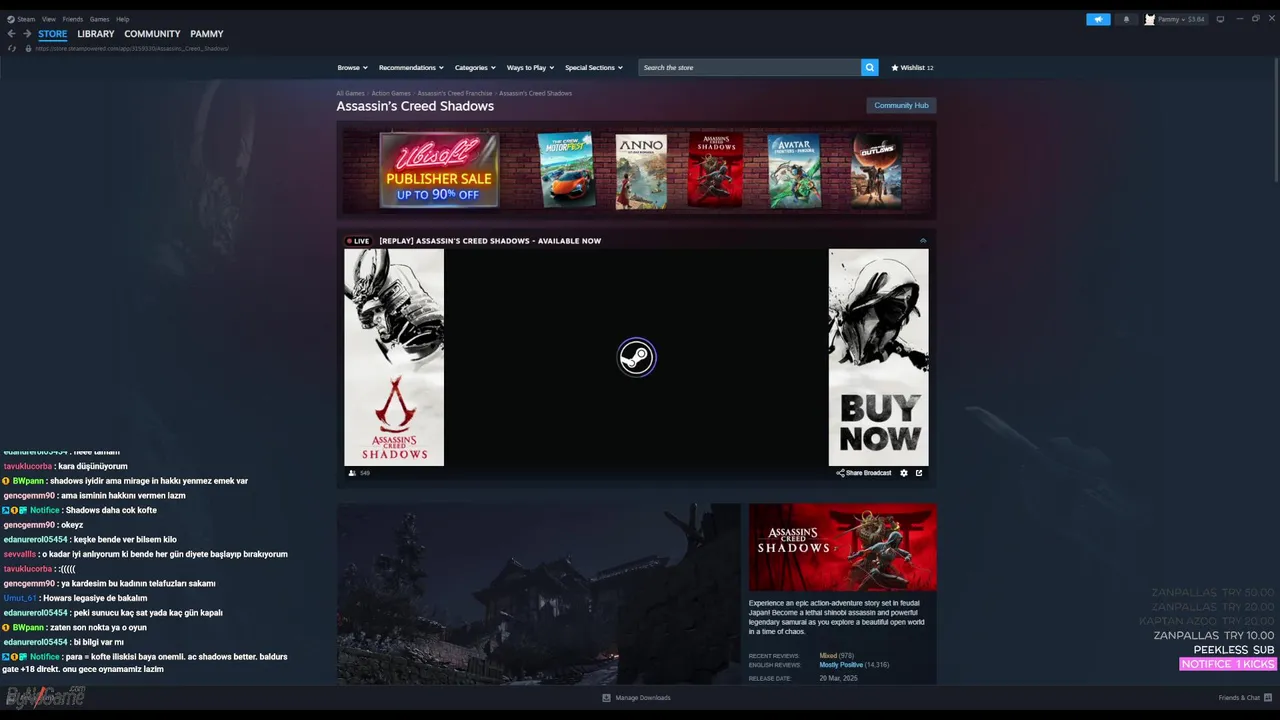Click the samurai Assassin's Creed Shadows side banner
The image size is (1280, 720).
pyautogui.click(x=394, y=357)
